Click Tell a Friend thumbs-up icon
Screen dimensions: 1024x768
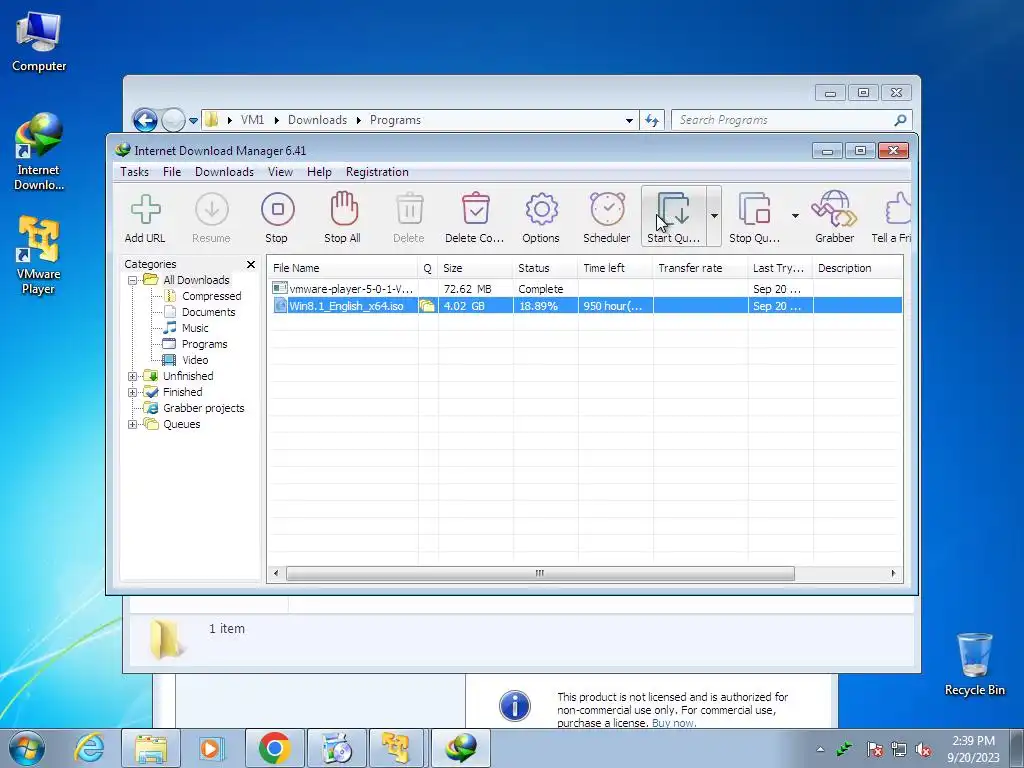[x=898, y=209]
